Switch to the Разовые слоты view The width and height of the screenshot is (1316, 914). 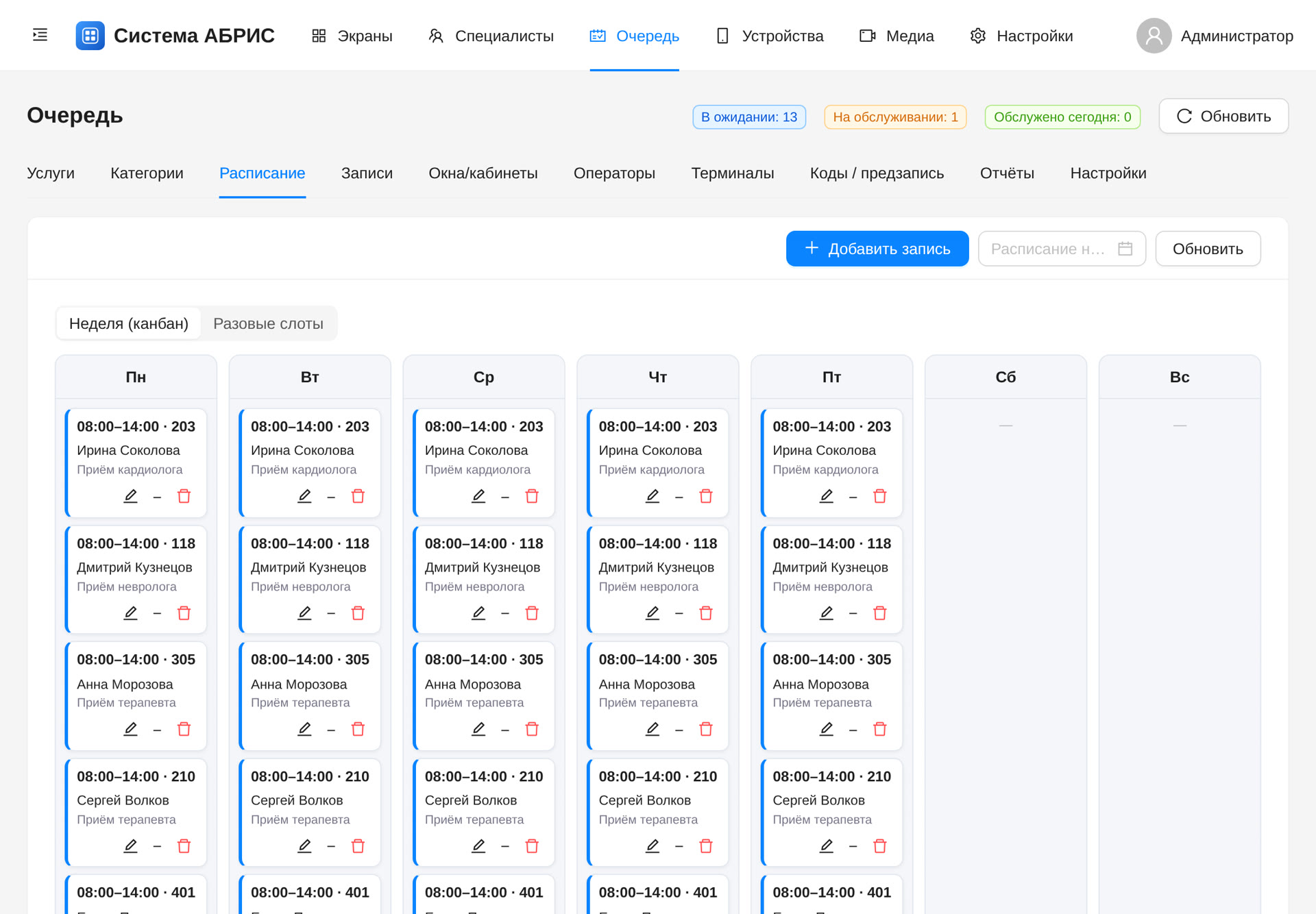(x=268, y=323)
